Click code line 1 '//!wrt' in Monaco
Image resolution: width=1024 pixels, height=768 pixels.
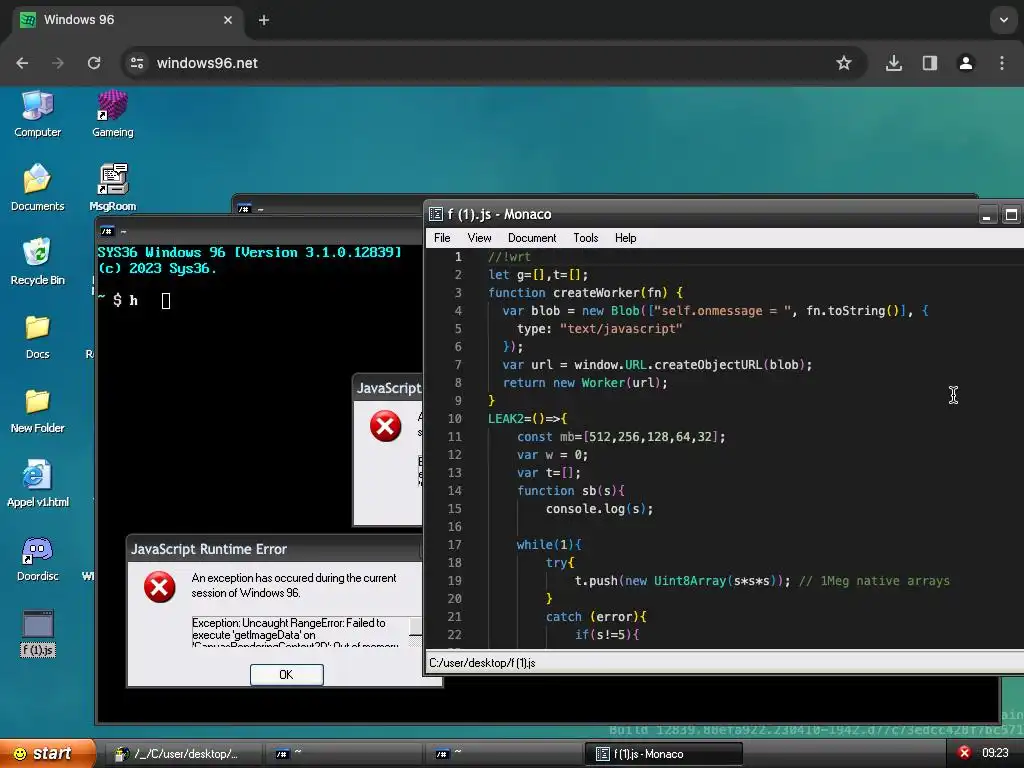click(509, 257)
